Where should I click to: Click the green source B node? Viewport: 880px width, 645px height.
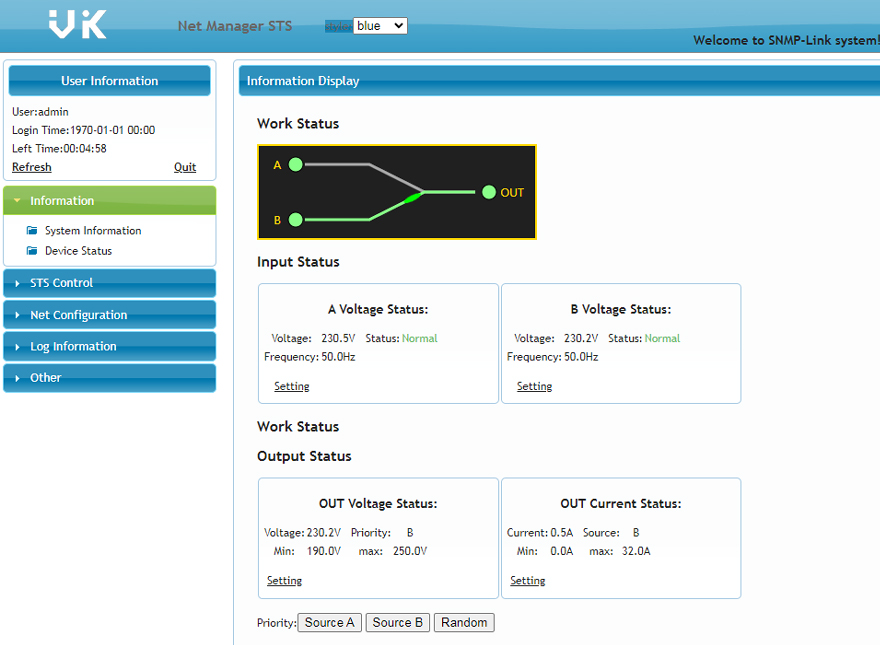pyautogui.click(x=295, y=219)
